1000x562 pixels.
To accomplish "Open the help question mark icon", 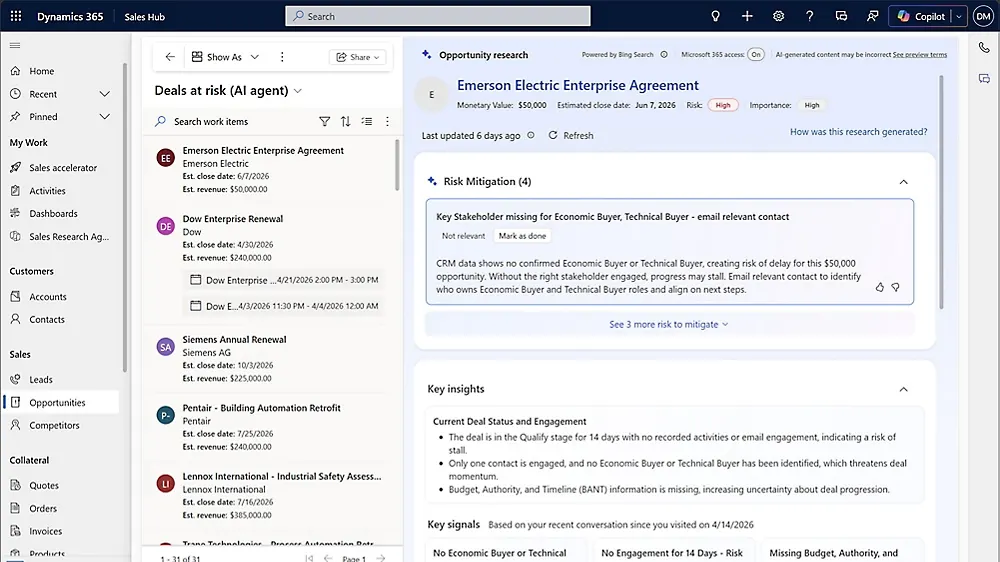I will pyautogui.click(x=809, y=17).
